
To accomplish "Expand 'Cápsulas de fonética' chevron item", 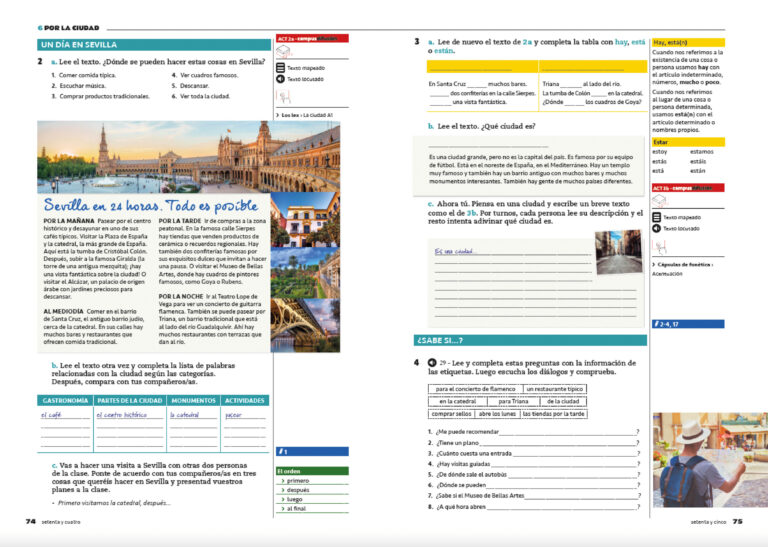I will (653, 263).
